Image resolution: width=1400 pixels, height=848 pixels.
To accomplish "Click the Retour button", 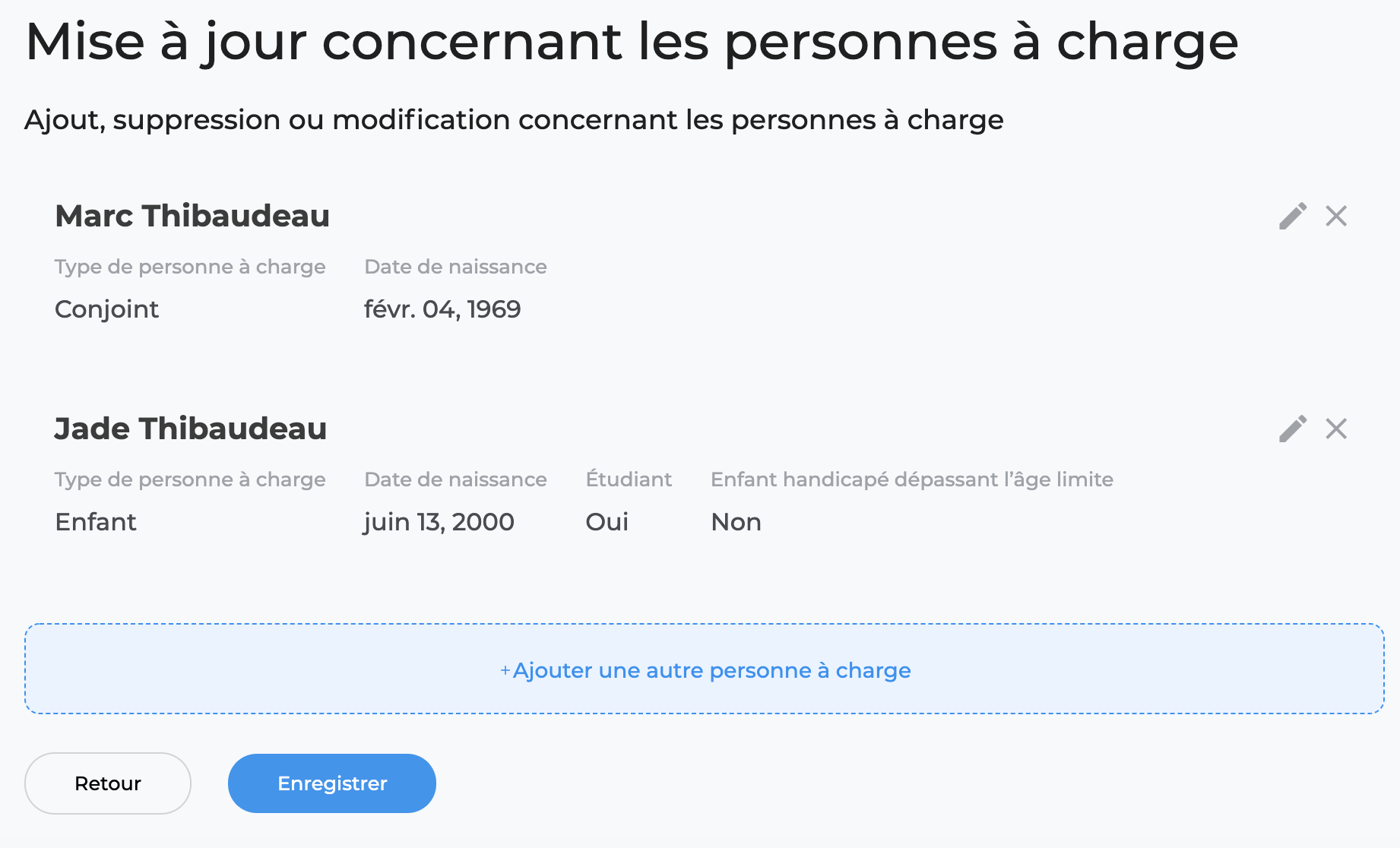I will (x=108, y=783).
